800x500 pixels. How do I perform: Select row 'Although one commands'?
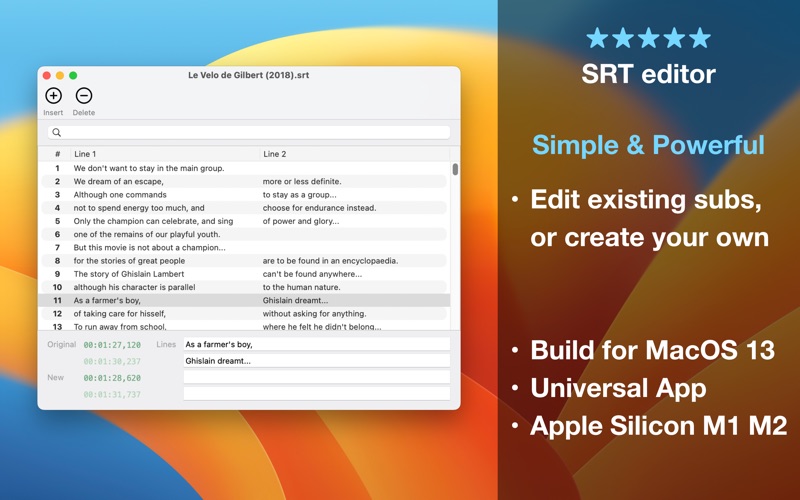click(x=244, y=195)
